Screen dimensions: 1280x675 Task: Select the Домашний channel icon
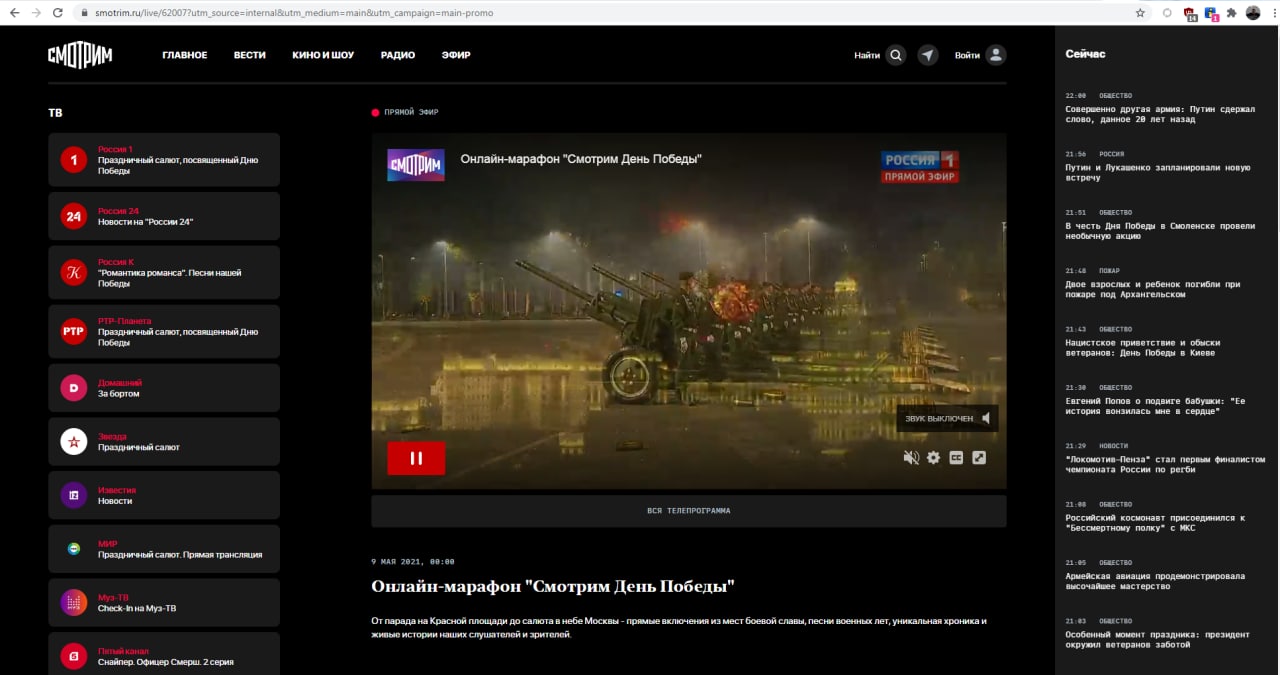point(74,388)
